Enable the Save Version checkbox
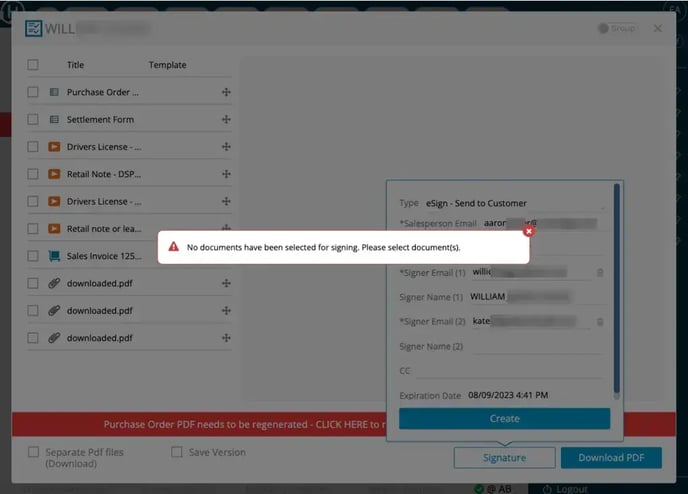 pos(177,452)
